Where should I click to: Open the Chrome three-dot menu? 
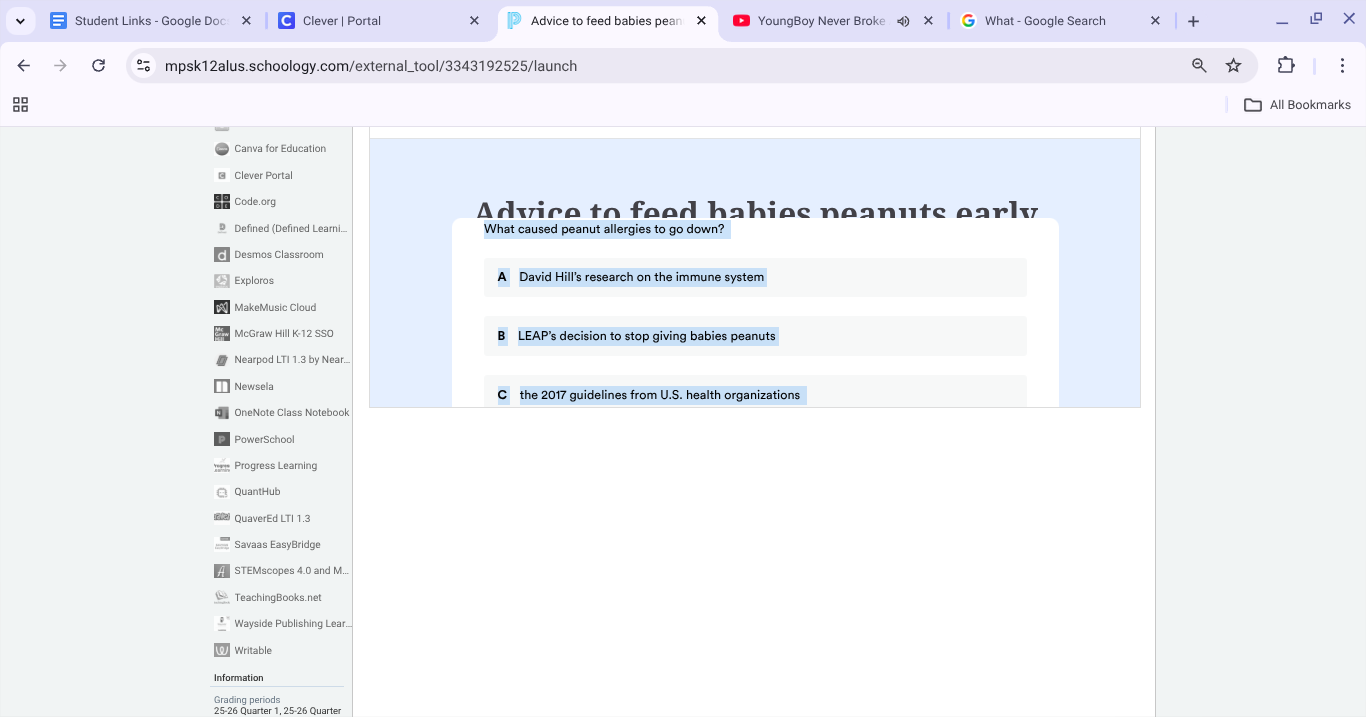click(x=1342, y=66)
